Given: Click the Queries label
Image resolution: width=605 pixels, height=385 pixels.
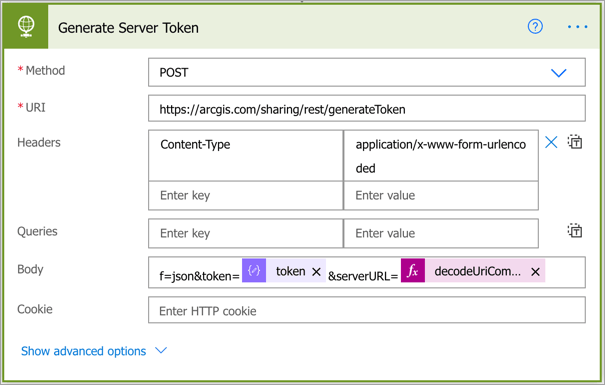Looking at the screenshot, I should coord(37,231).
